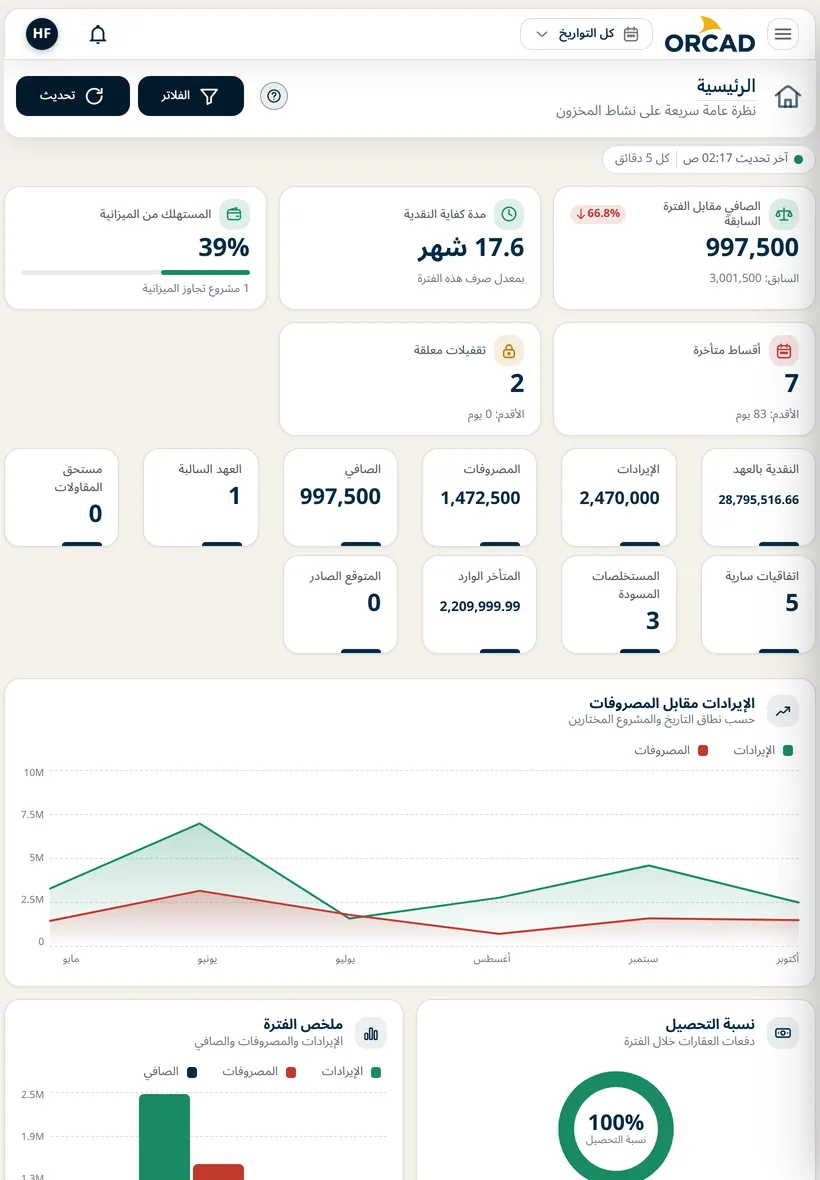820x1180 pixels.
Task: Click the trend arrow icon on الإيرادات مقابل المصروفات chart
Action: pos(783,710)
